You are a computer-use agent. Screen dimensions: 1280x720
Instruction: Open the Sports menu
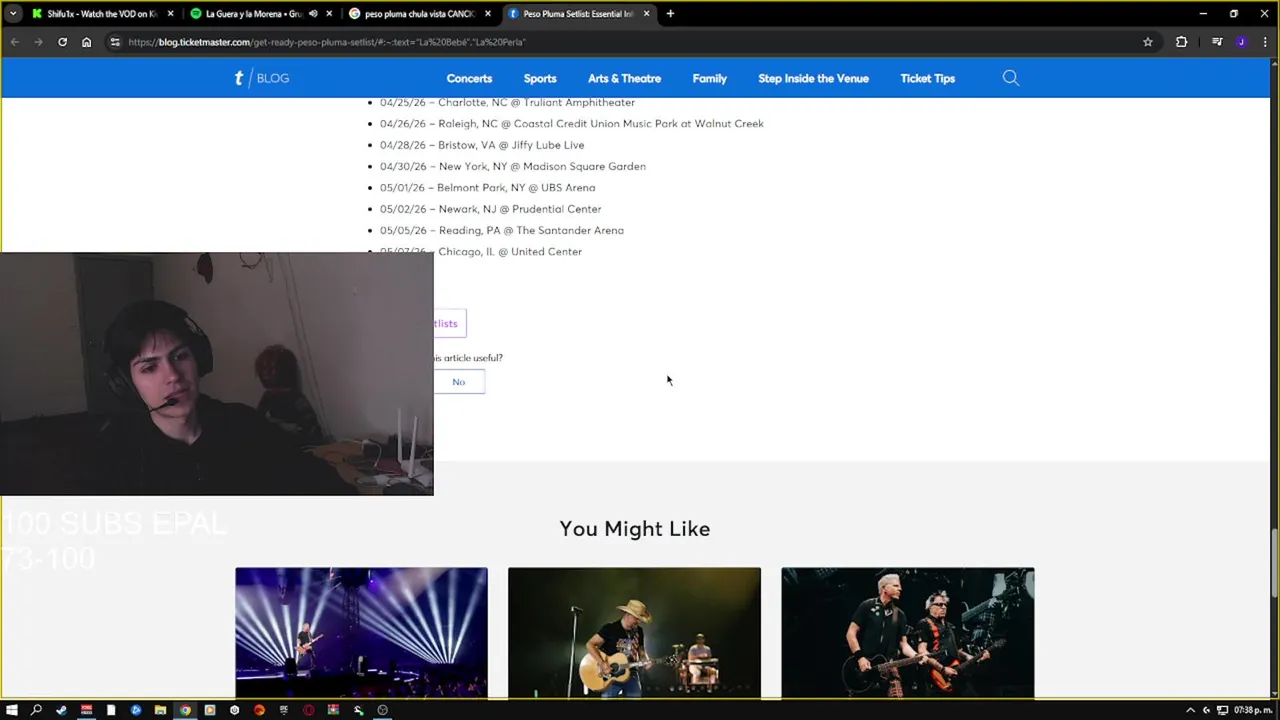click(x=540, y=78)
